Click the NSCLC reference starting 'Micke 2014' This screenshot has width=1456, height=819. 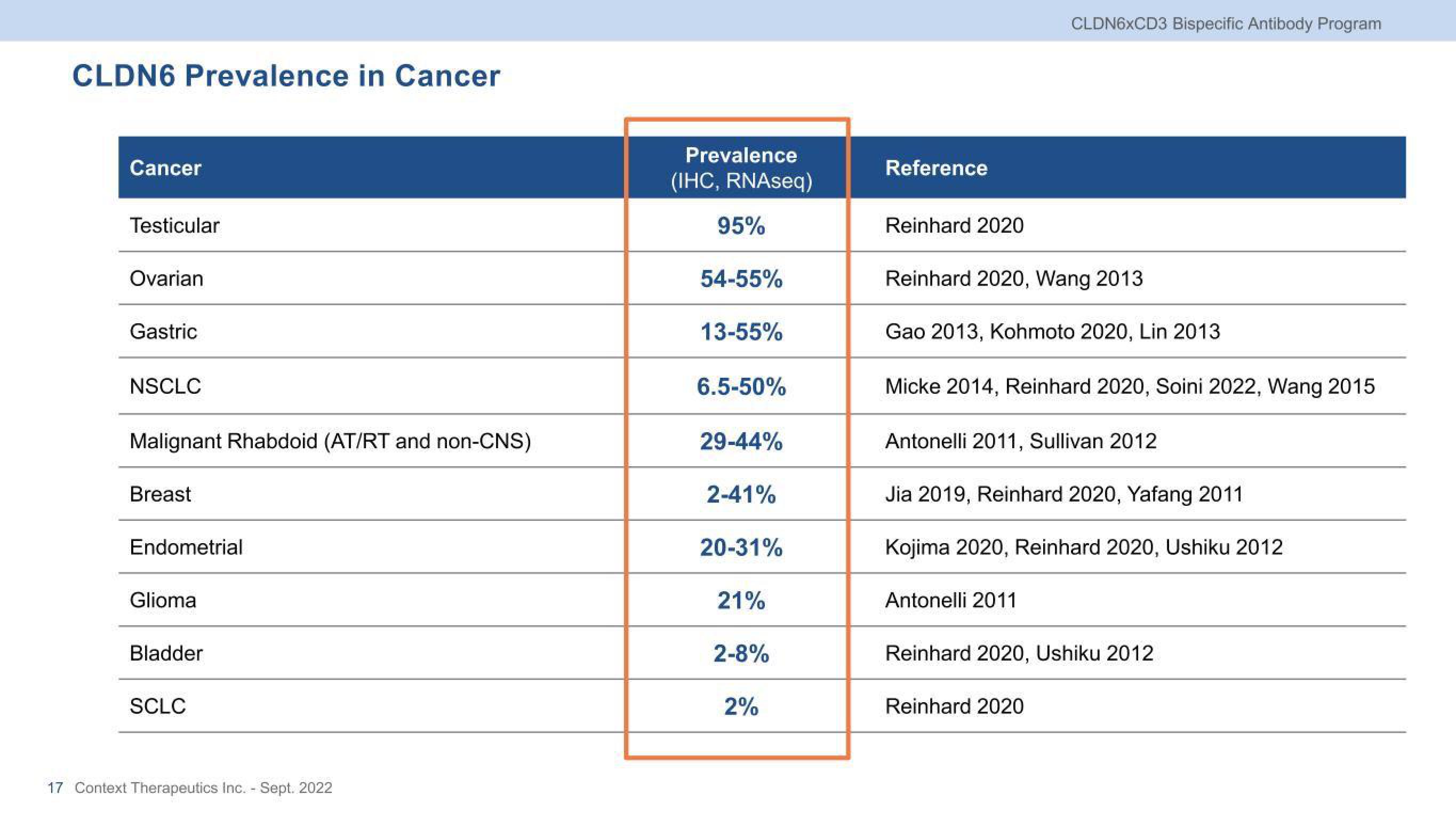click(x=1130, y=386)
